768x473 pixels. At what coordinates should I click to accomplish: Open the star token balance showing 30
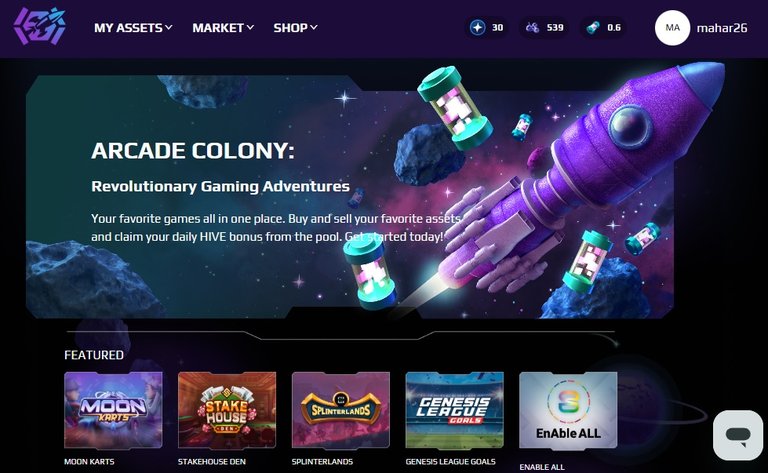(x=486, y=27)
